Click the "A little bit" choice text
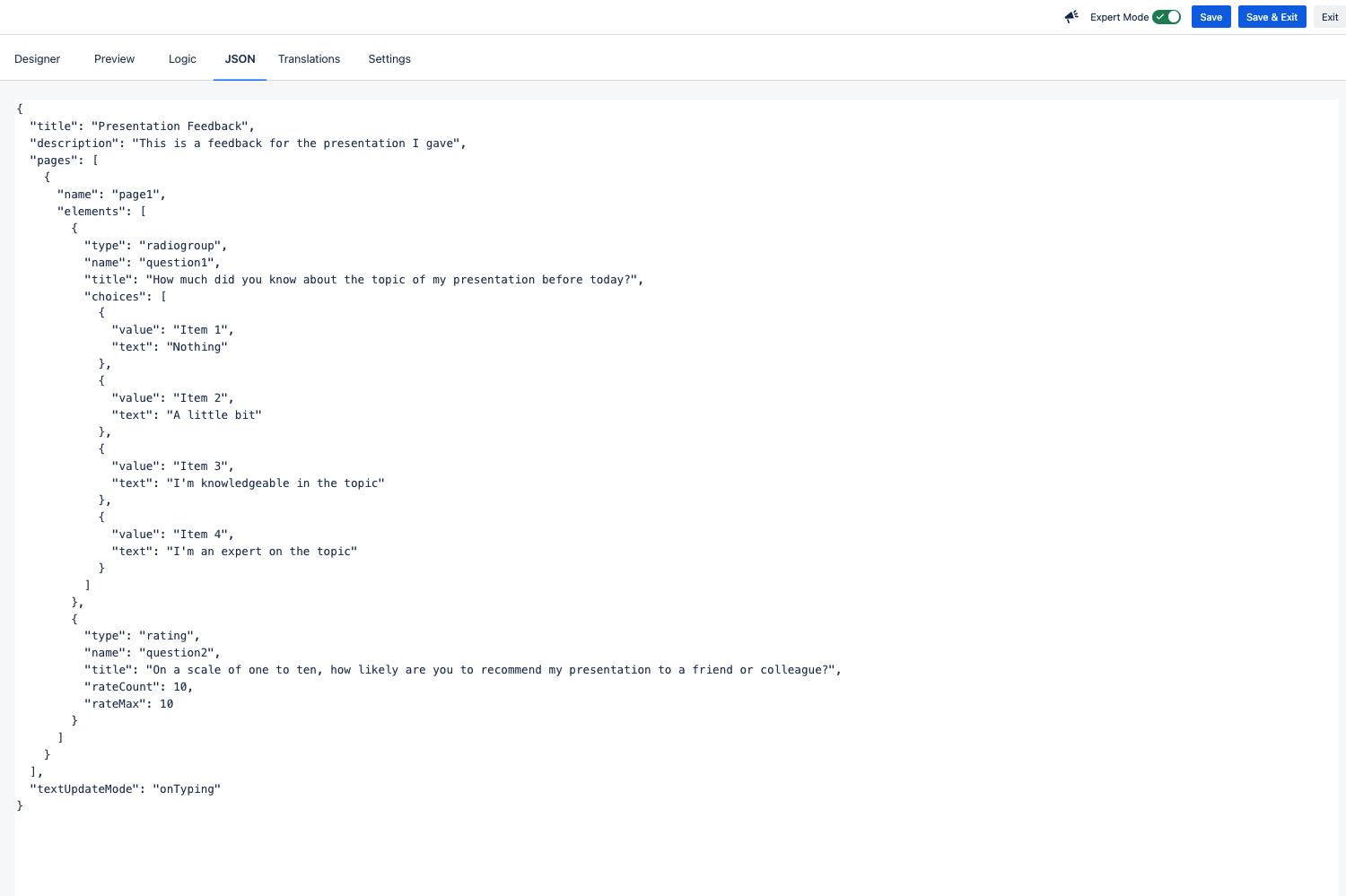1346x896 pixels. click(x=214, y=415)
